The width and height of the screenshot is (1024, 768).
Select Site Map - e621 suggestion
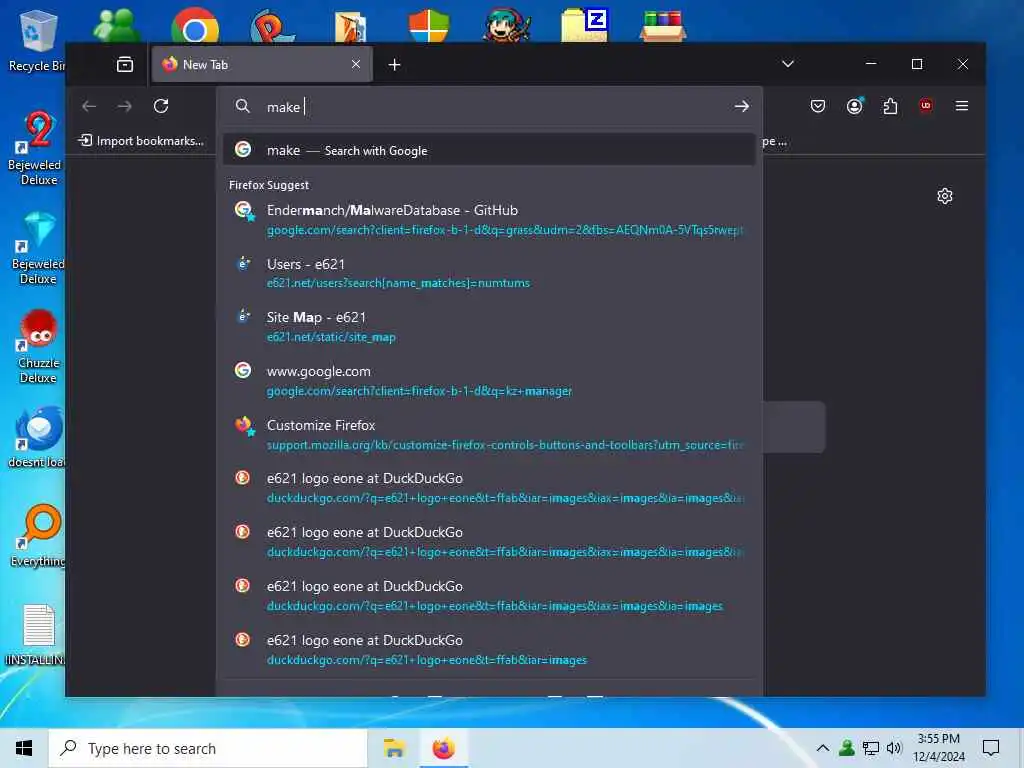[489, 327]
